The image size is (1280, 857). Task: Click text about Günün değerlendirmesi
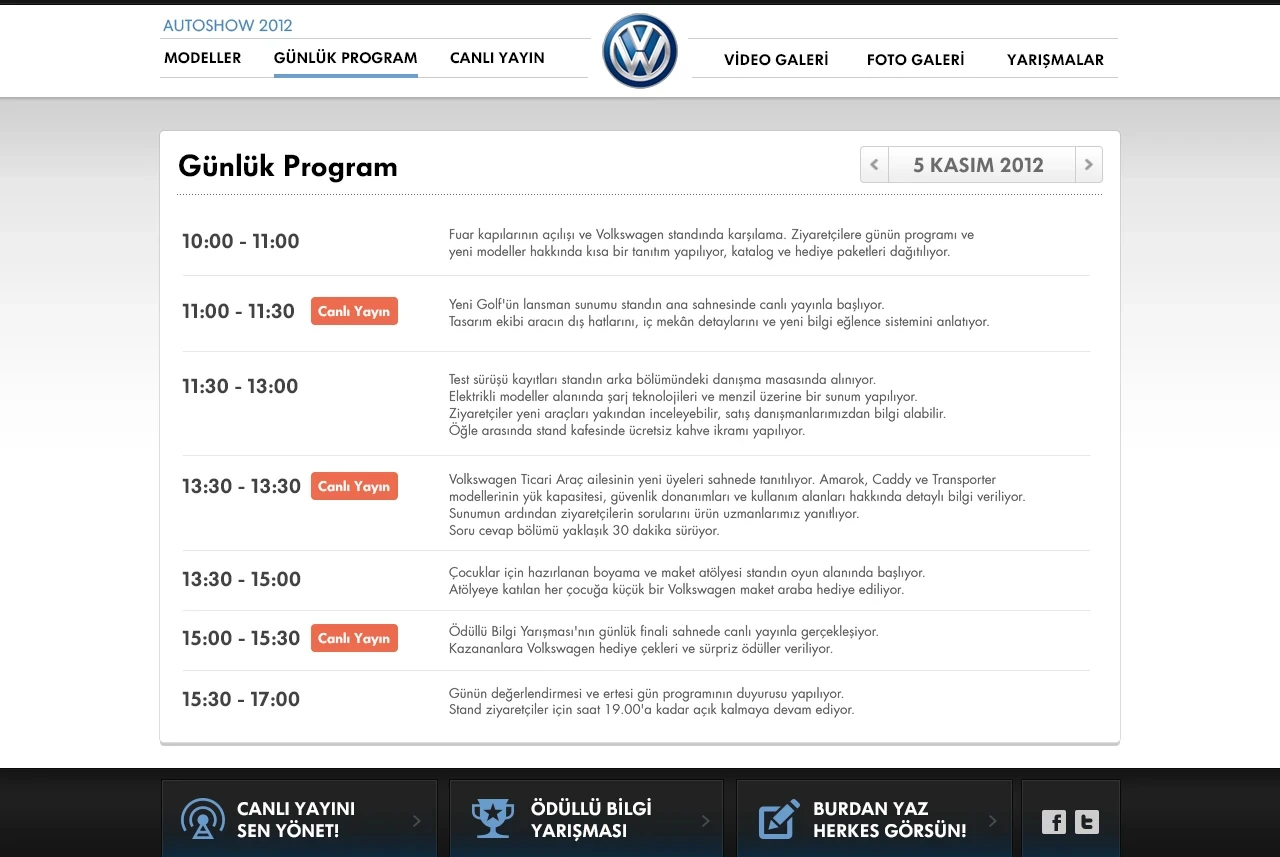652,701
